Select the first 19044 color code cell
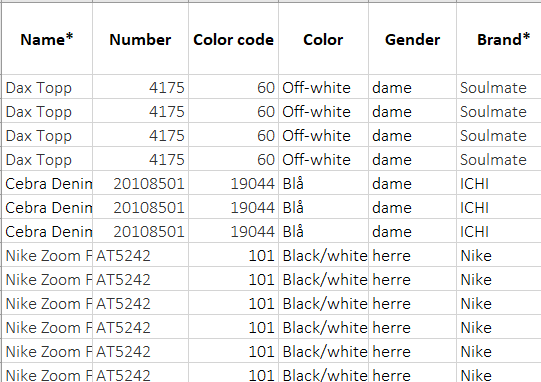Screen dimensions: 541x382 [234, 183]
